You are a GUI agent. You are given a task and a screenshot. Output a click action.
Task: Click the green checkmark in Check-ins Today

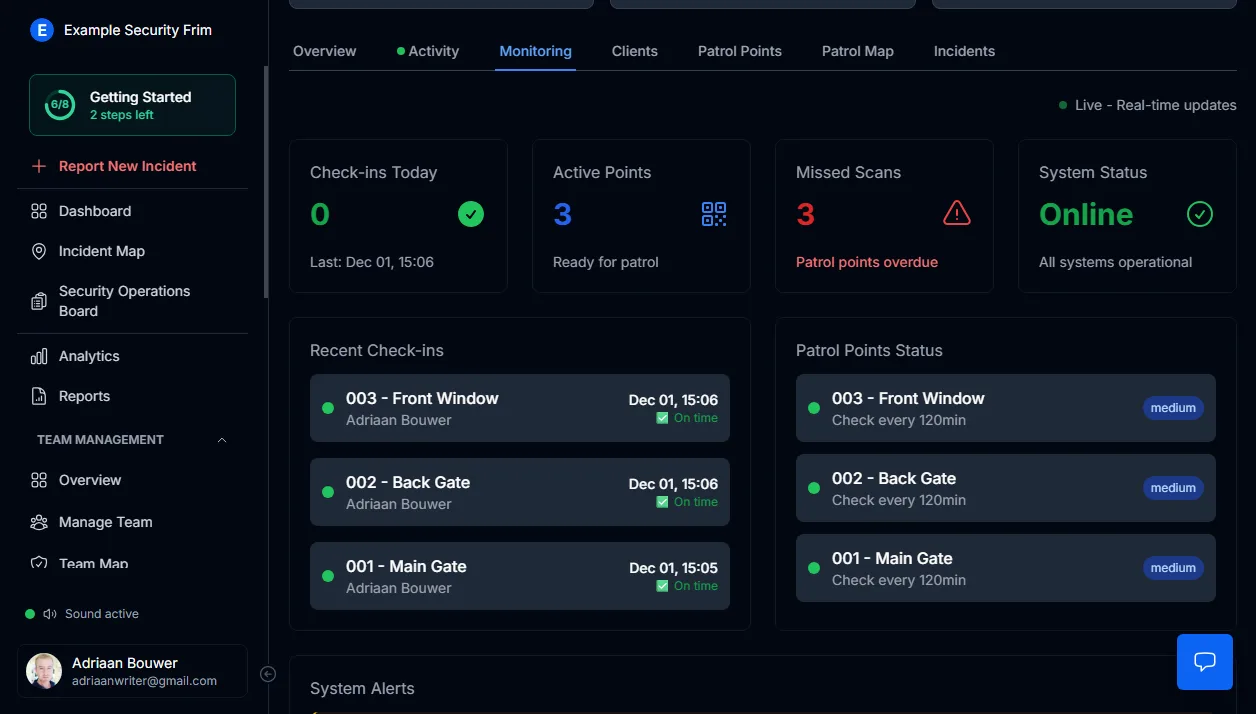point(470,214)
